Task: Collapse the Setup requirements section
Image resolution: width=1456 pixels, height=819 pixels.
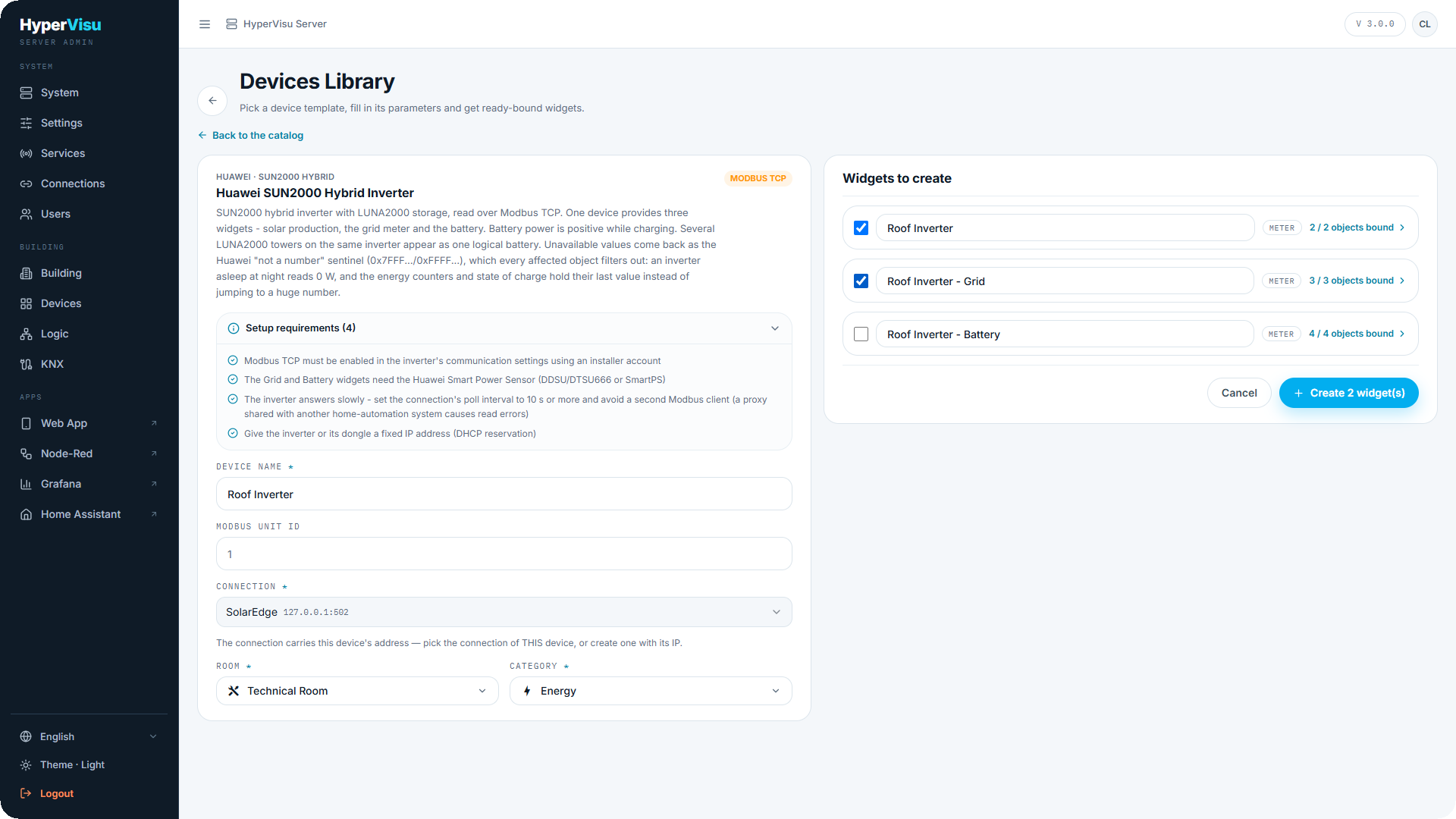Action: tap(775, 328)
